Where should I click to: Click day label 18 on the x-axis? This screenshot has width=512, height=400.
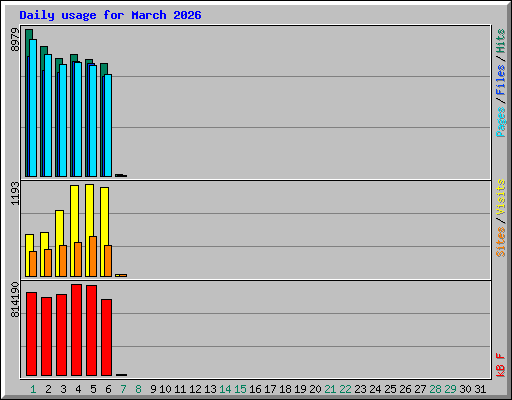click(285, 389)
